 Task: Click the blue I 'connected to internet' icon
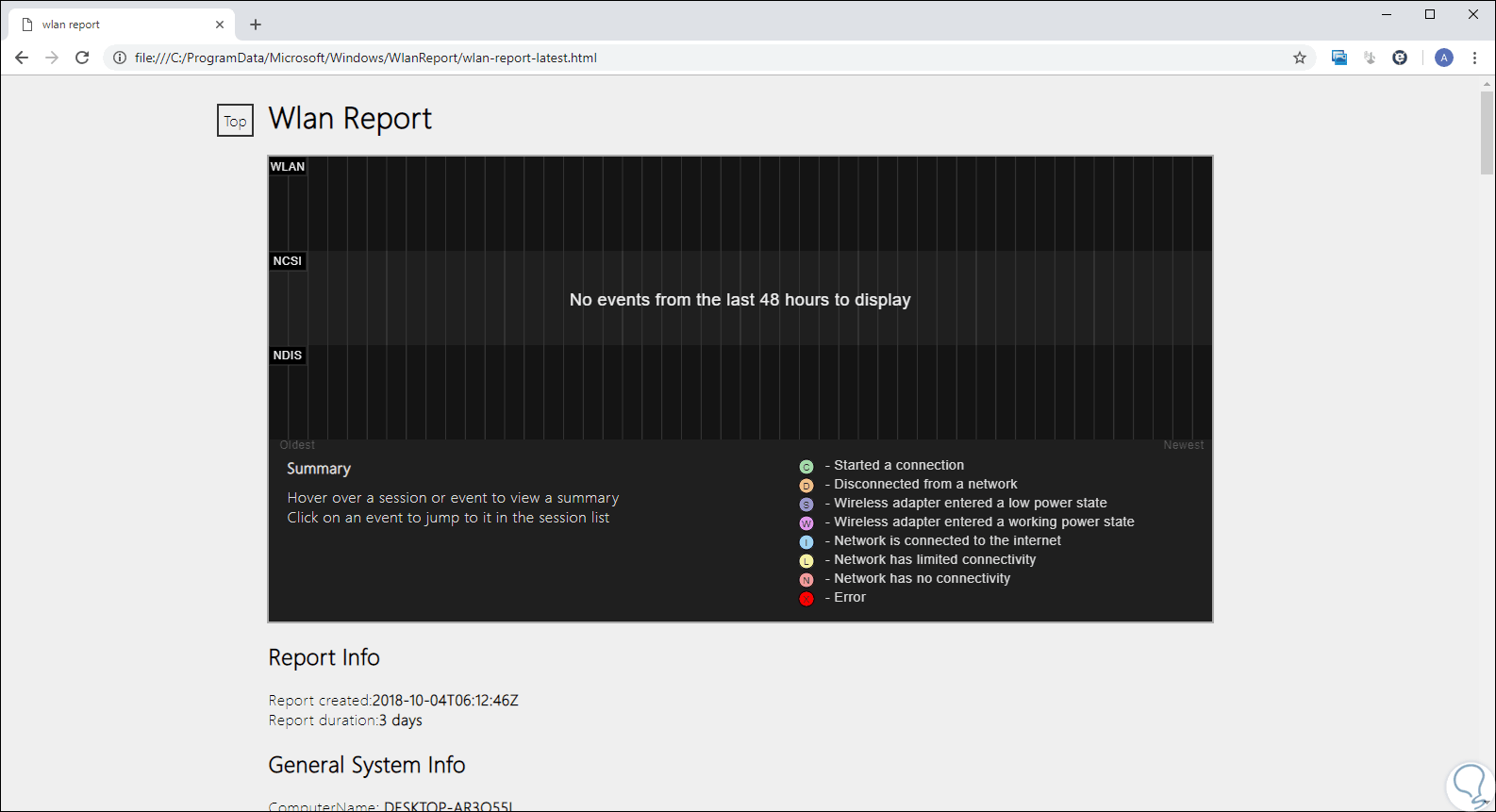806,542
